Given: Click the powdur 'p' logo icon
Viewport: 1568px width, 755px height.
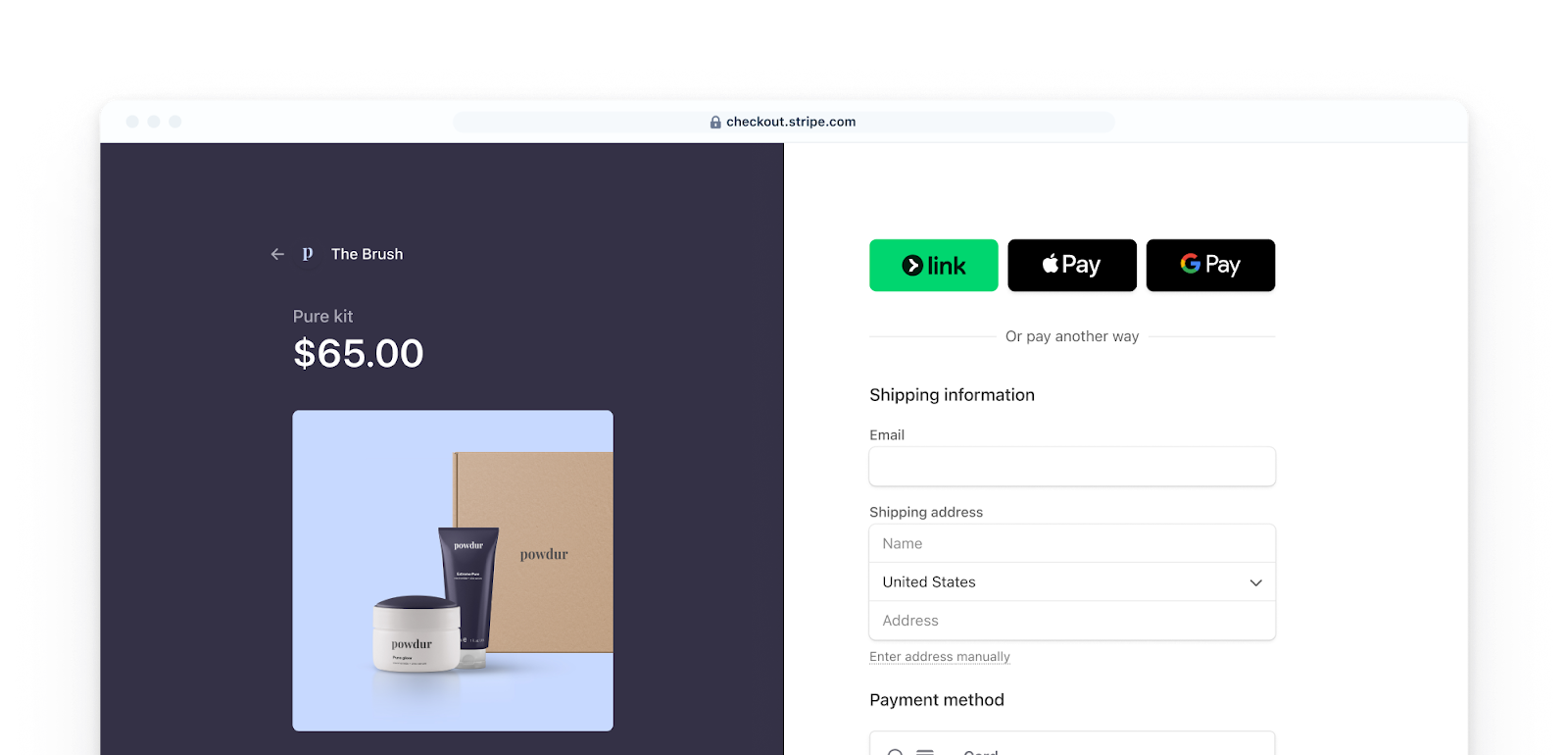Looking at the screenshot, I should click(308, 254).
